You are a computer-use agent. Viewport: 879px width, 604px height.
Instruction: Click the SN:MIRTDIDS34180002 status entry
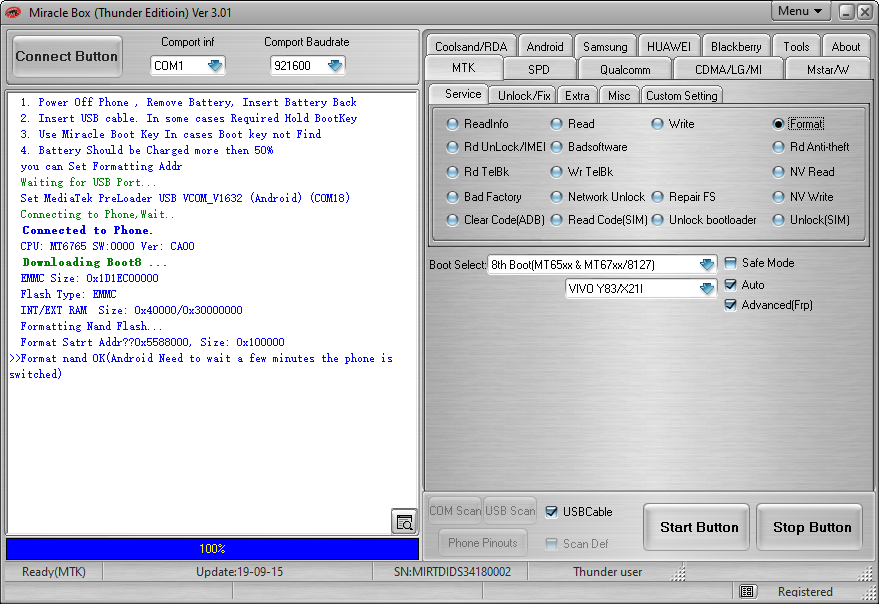pos(452,571)
